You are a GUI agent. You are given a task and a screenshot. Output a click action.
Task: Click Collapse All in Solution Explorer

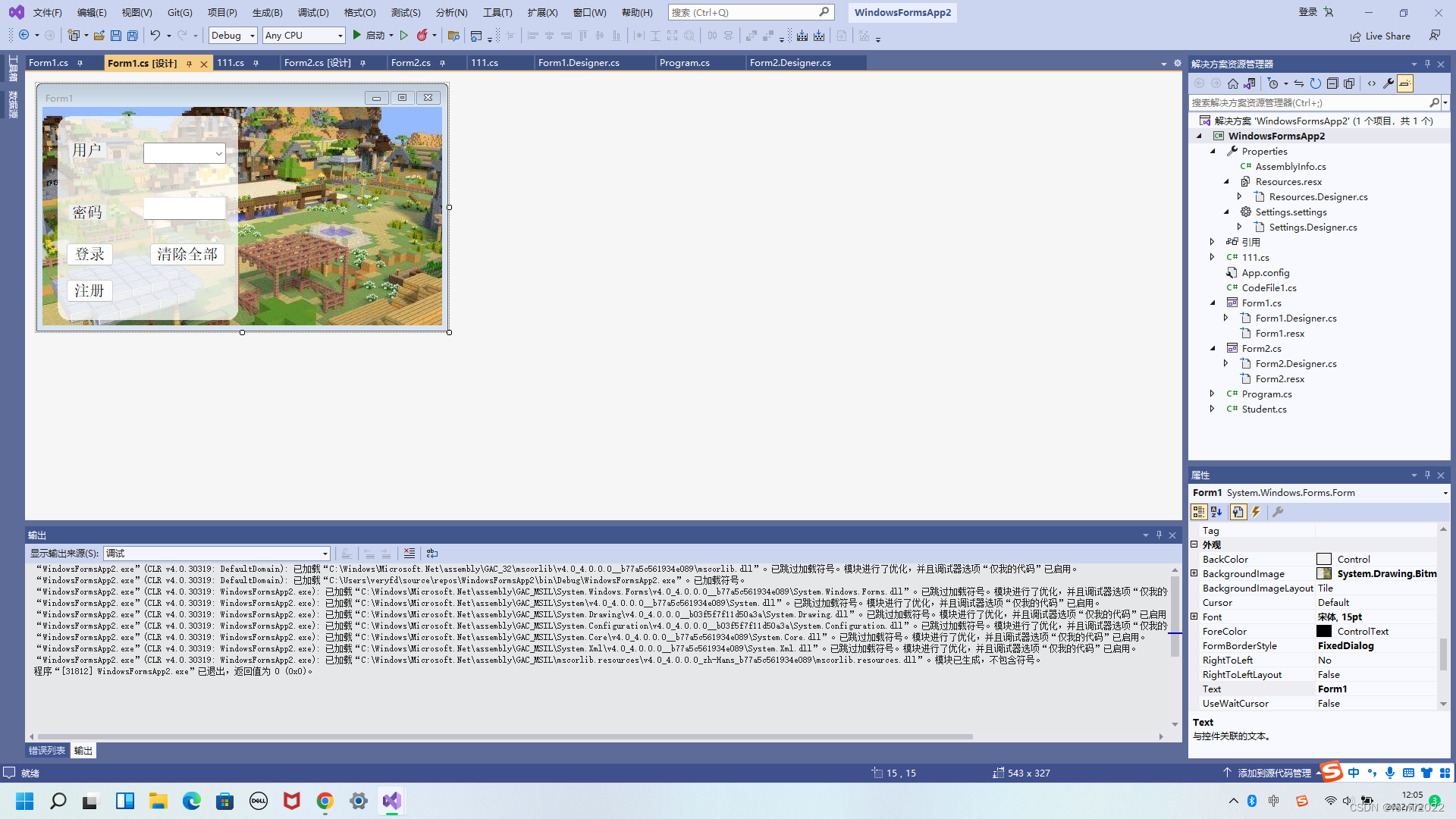coord(1332,83)
